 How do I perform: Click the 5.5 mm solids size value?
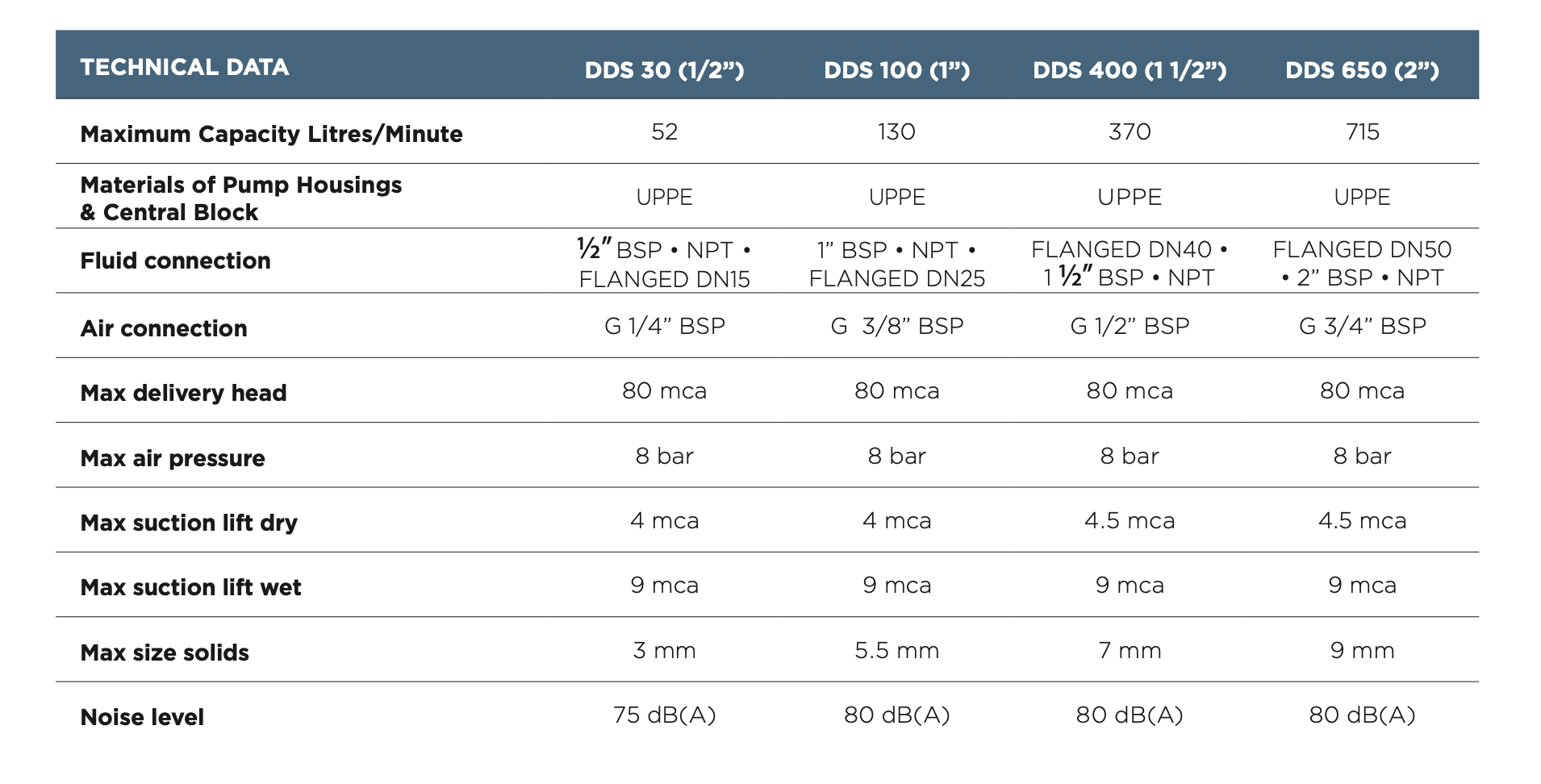point(897,650)
